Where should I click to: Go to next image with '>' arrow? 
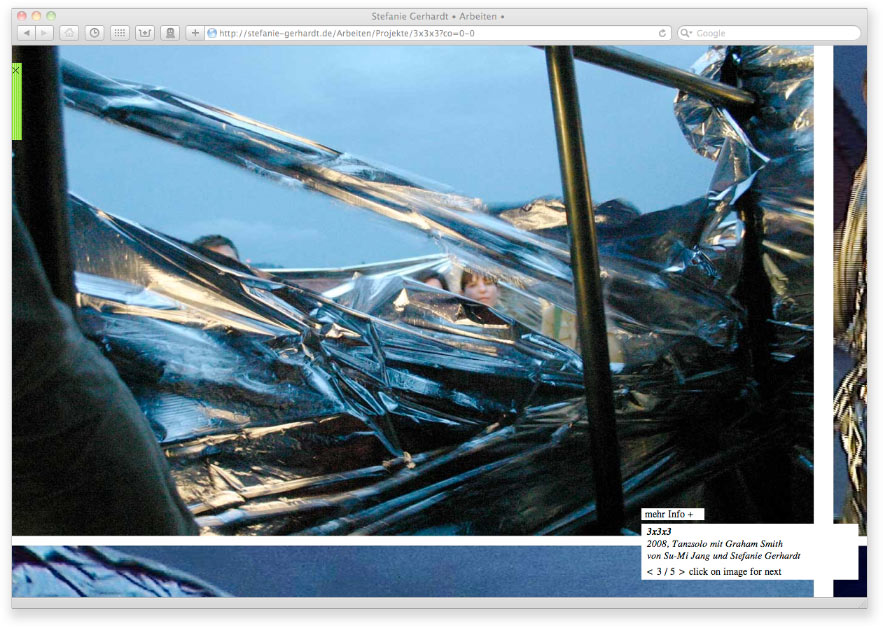682,572
